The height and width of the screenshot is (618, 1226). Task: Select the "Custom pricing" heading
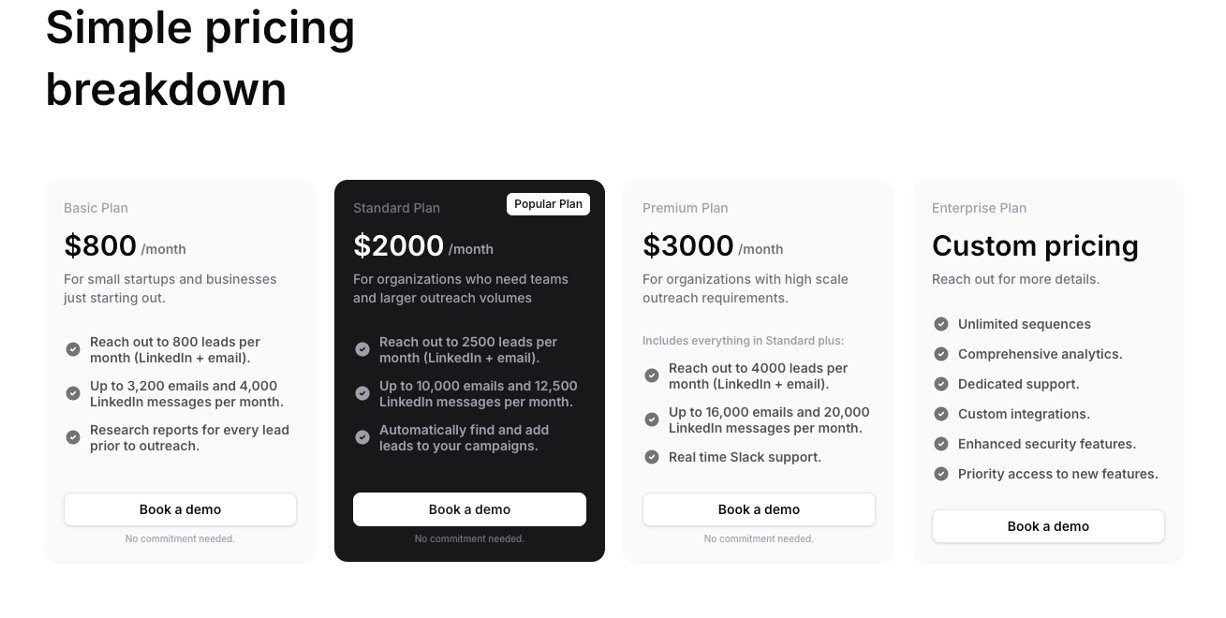1035,246
